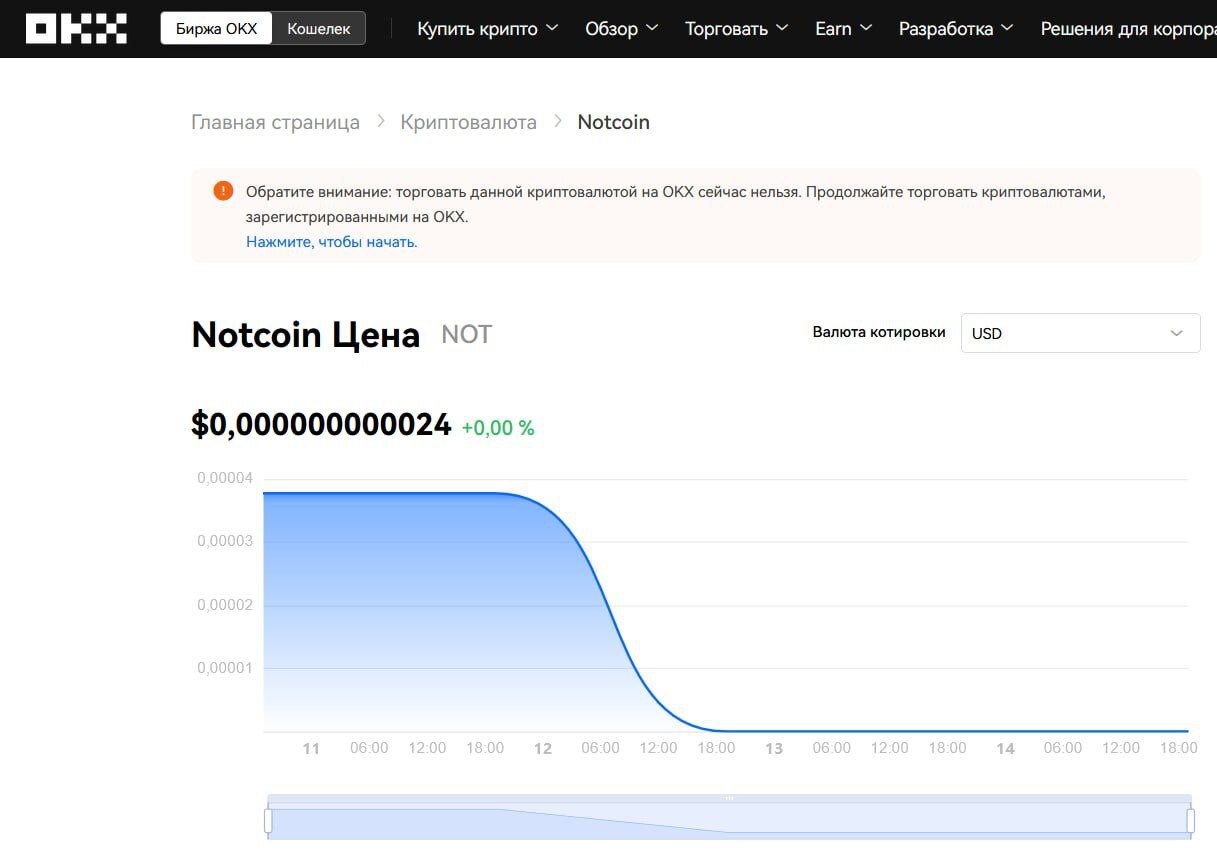Click the orange warning icon in the notice
The width and height of the screenshot is (1217, 857).
pyautogui.click(x=223, y=191)
